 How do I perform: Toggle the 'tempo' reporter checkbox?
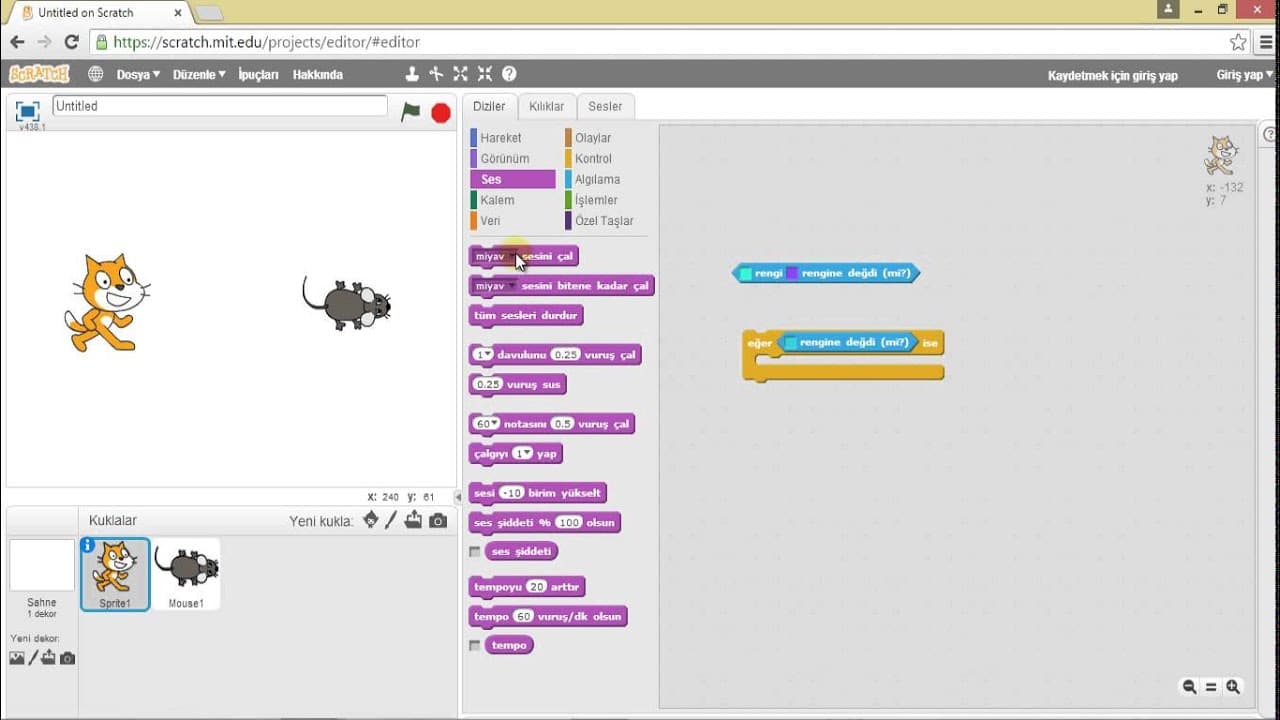(475, 645)
